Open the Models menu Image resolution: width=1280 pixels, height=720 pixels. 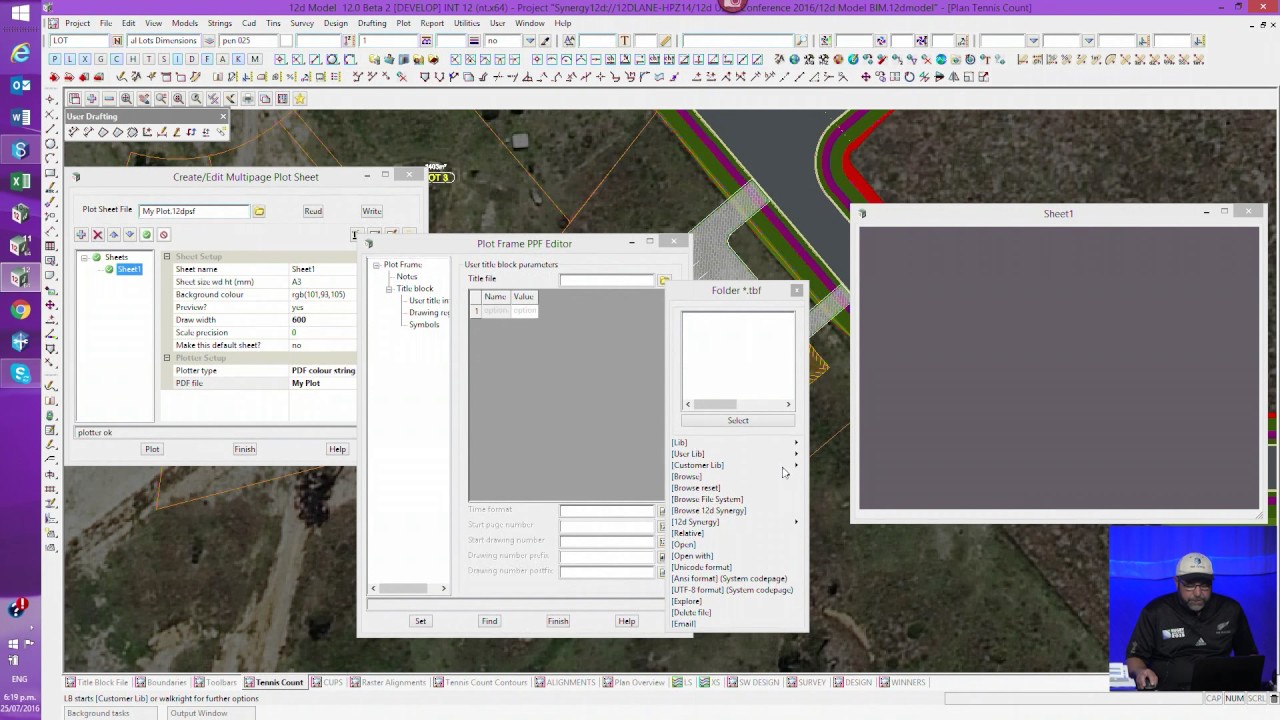185,23
